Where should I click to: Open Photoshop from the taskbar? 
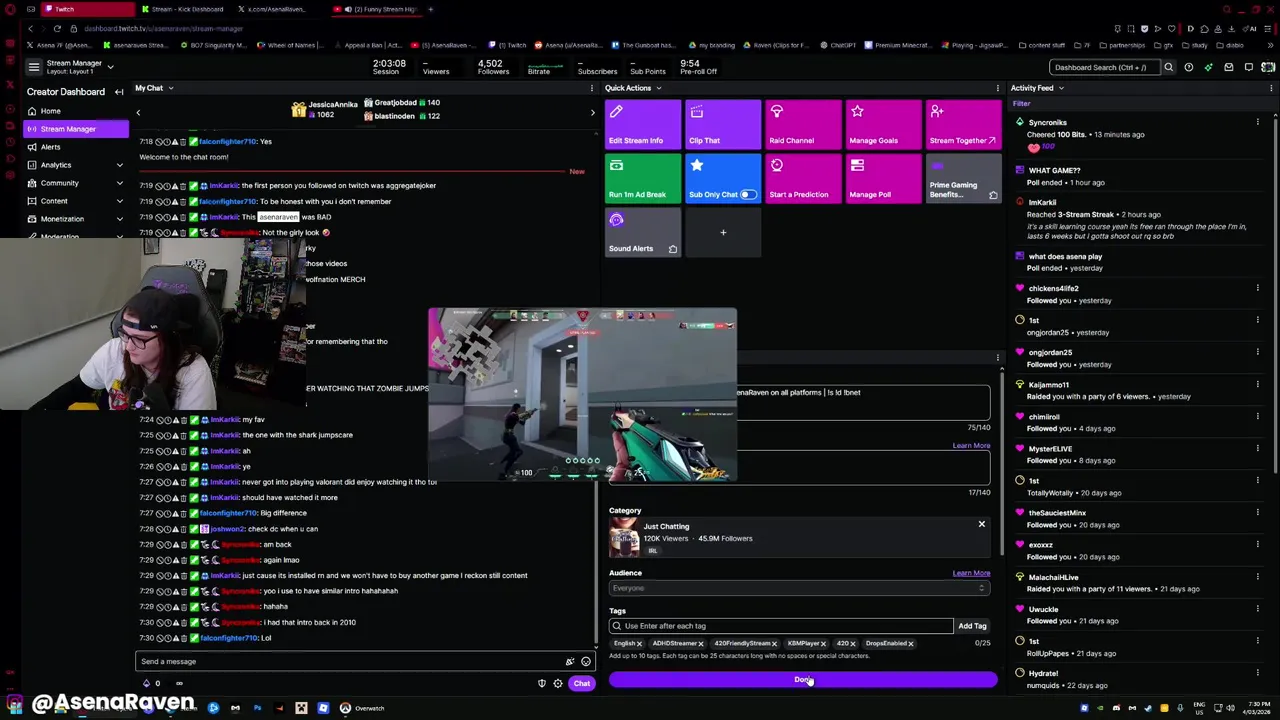click(x=257, y=708)
